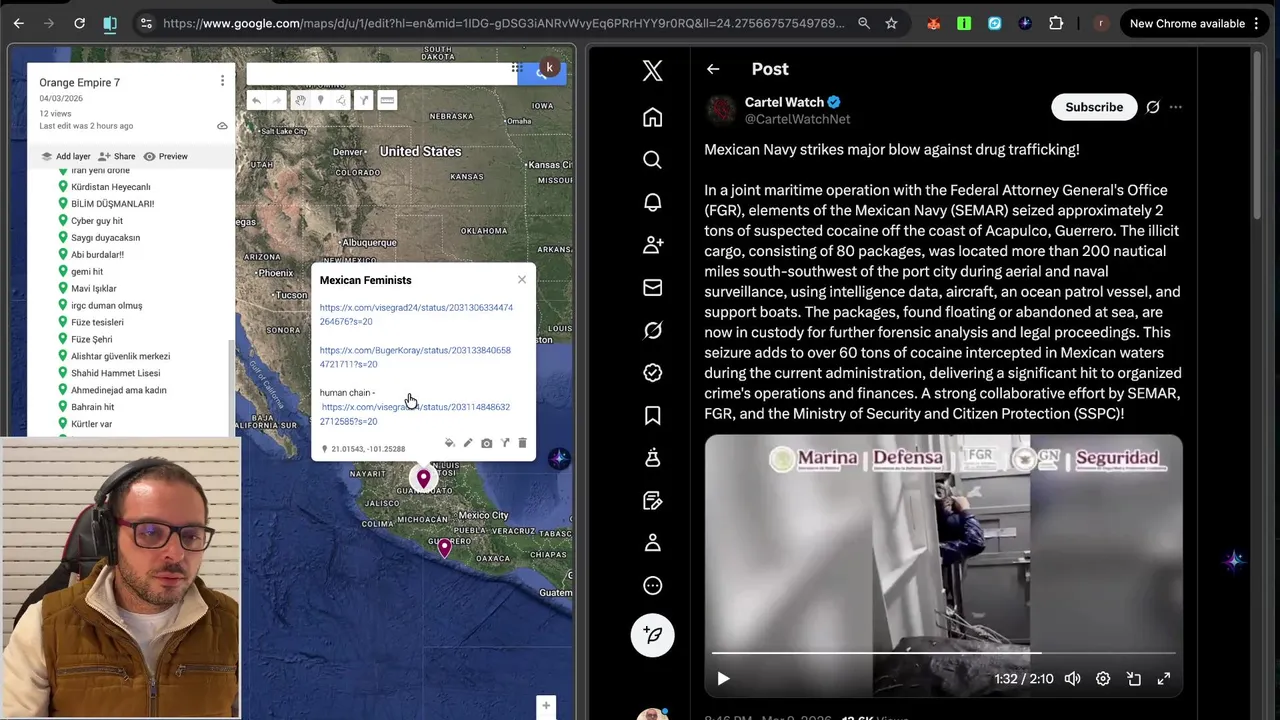Open video settings gear
1280x720 pixels.
coord(1103,679)
